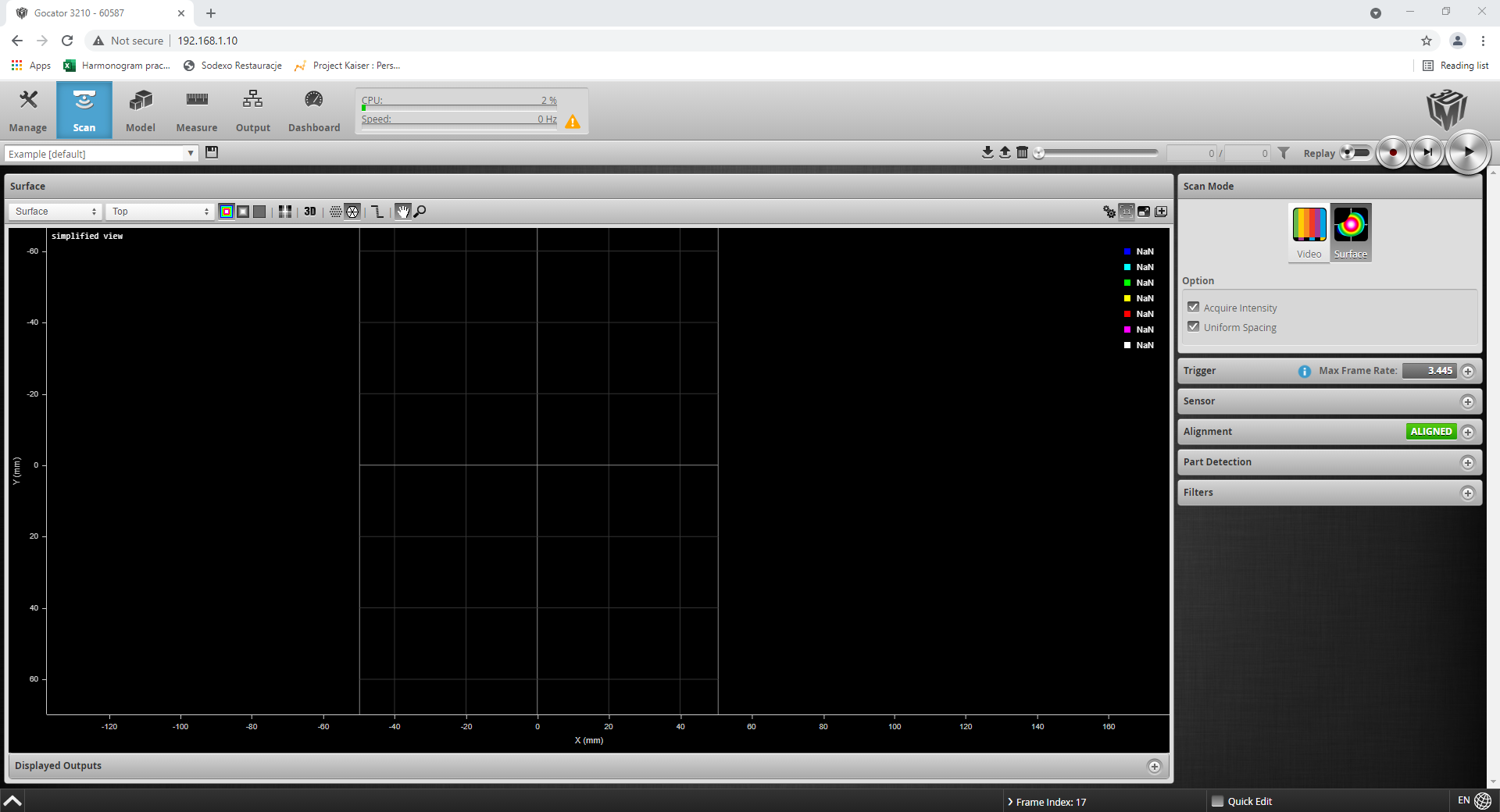Select the magnifier zoom tool
The image size is (1500, 812).
pyautogui.click(x=420, y=212)
